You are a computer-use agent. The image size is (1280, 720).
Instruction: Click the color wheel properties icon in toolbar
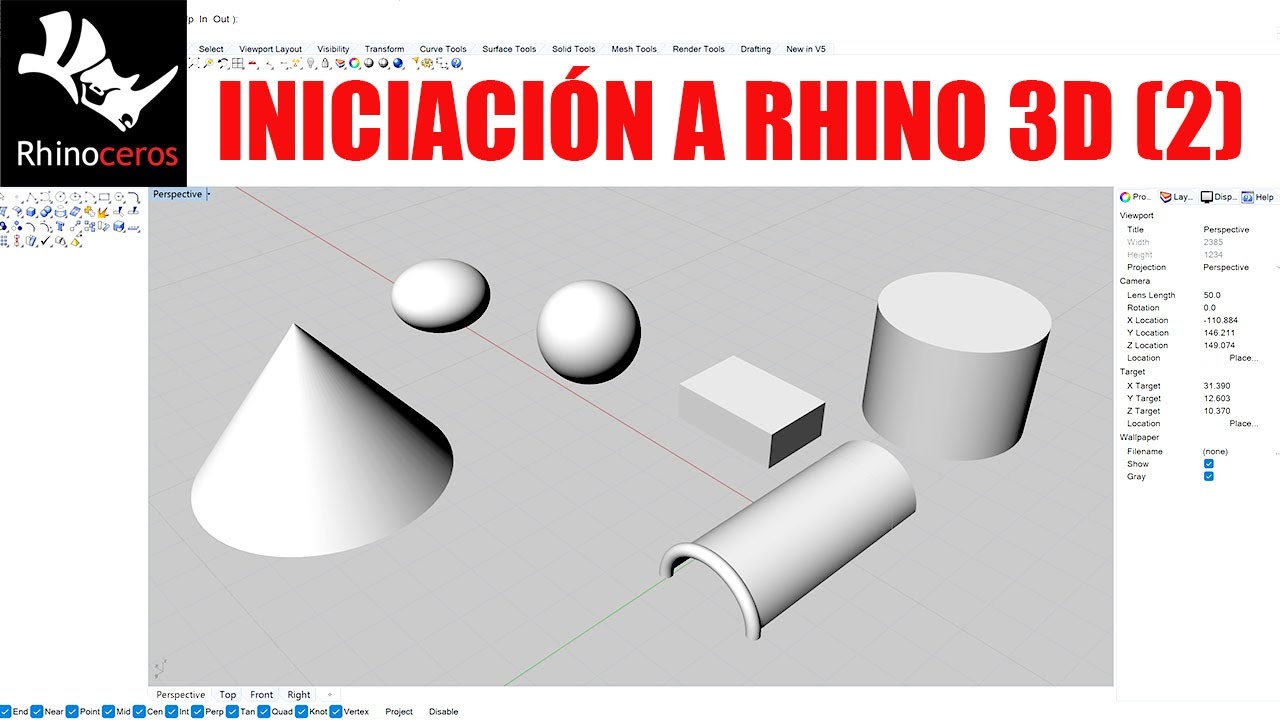tap(354, 63)
